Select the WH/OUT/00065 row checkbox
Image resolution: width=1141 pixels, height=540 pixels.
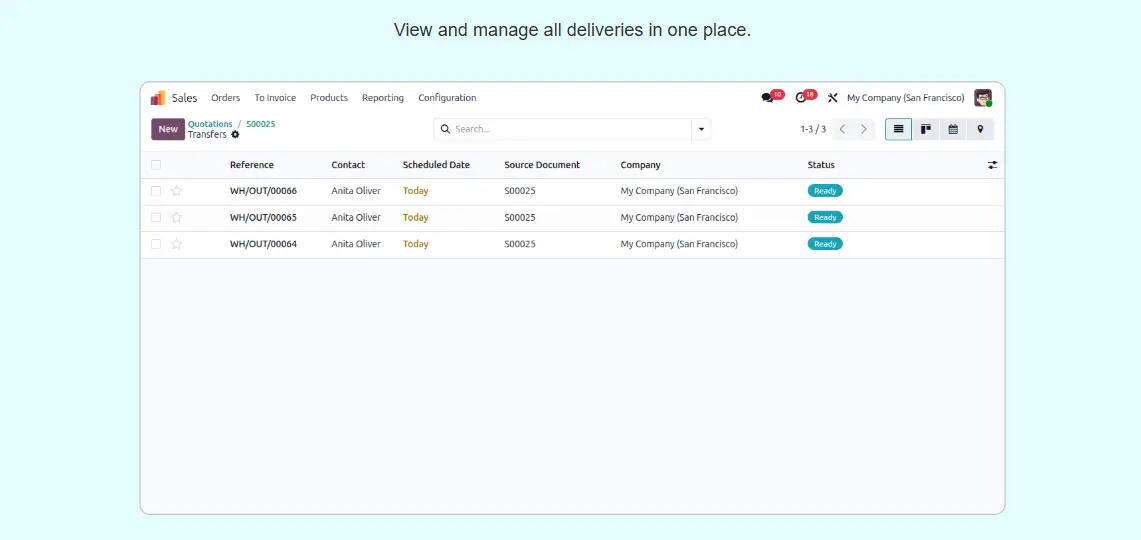coord(156,217)
